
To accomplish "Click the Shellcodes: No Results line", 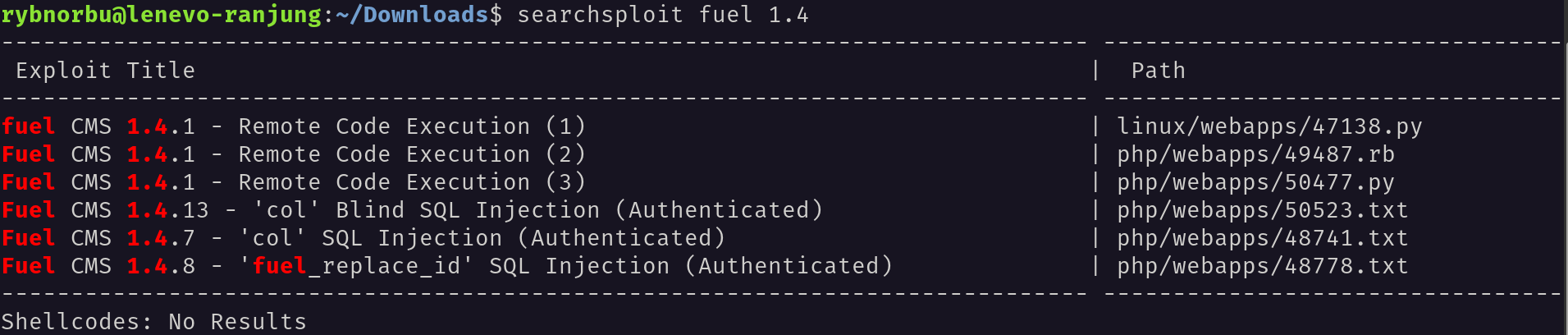I will click(154, 321).
